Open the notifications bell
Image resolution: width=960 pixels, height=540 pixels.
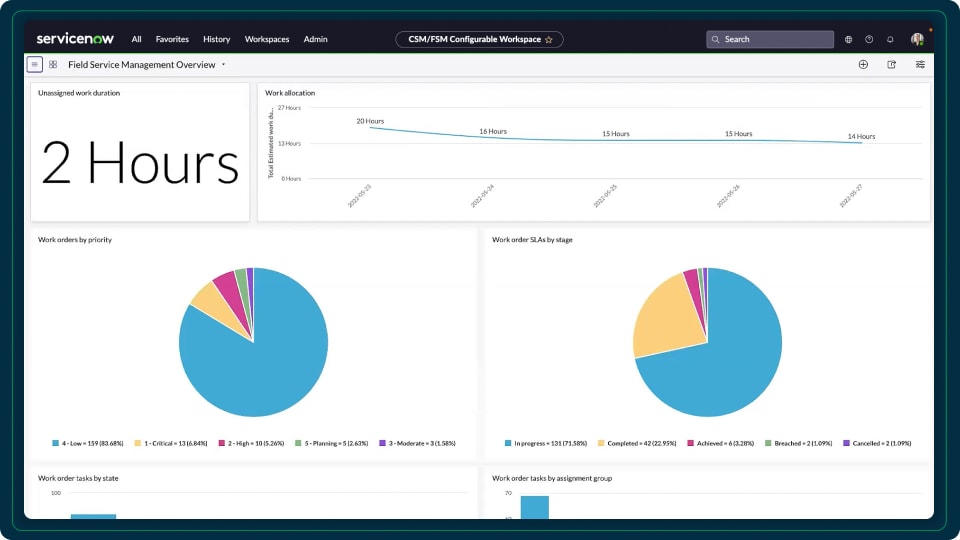[x=890, y=40]
